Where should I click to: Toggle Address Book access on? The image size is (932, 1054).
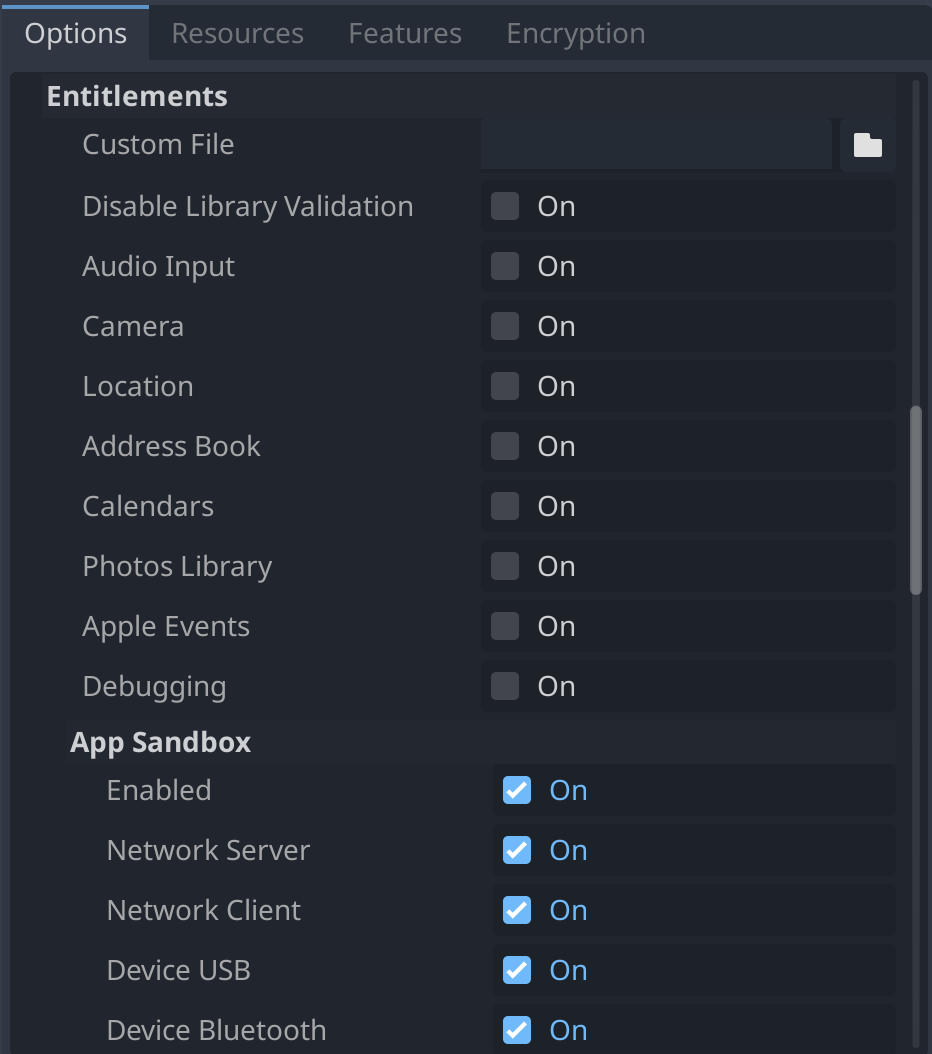pos(505,446)
